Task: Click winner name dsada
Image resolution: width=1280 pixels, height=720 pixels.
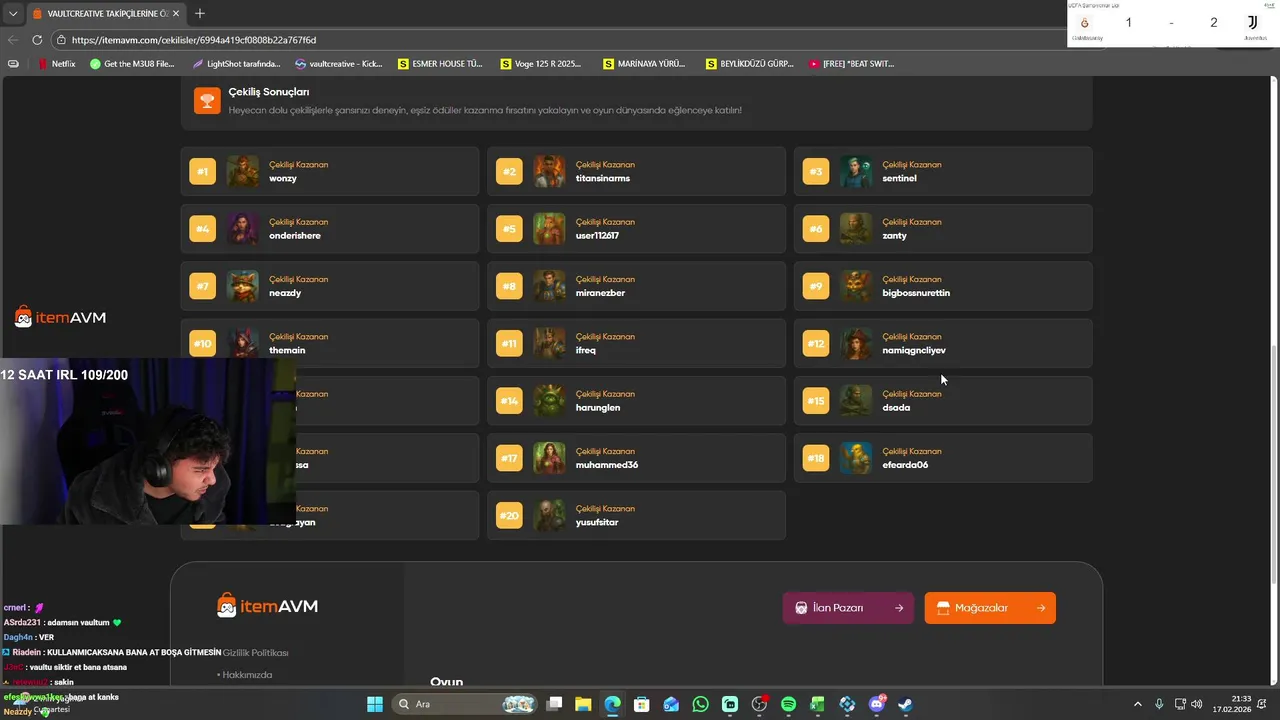Action: pyautogui.click(x=896, y=408)
